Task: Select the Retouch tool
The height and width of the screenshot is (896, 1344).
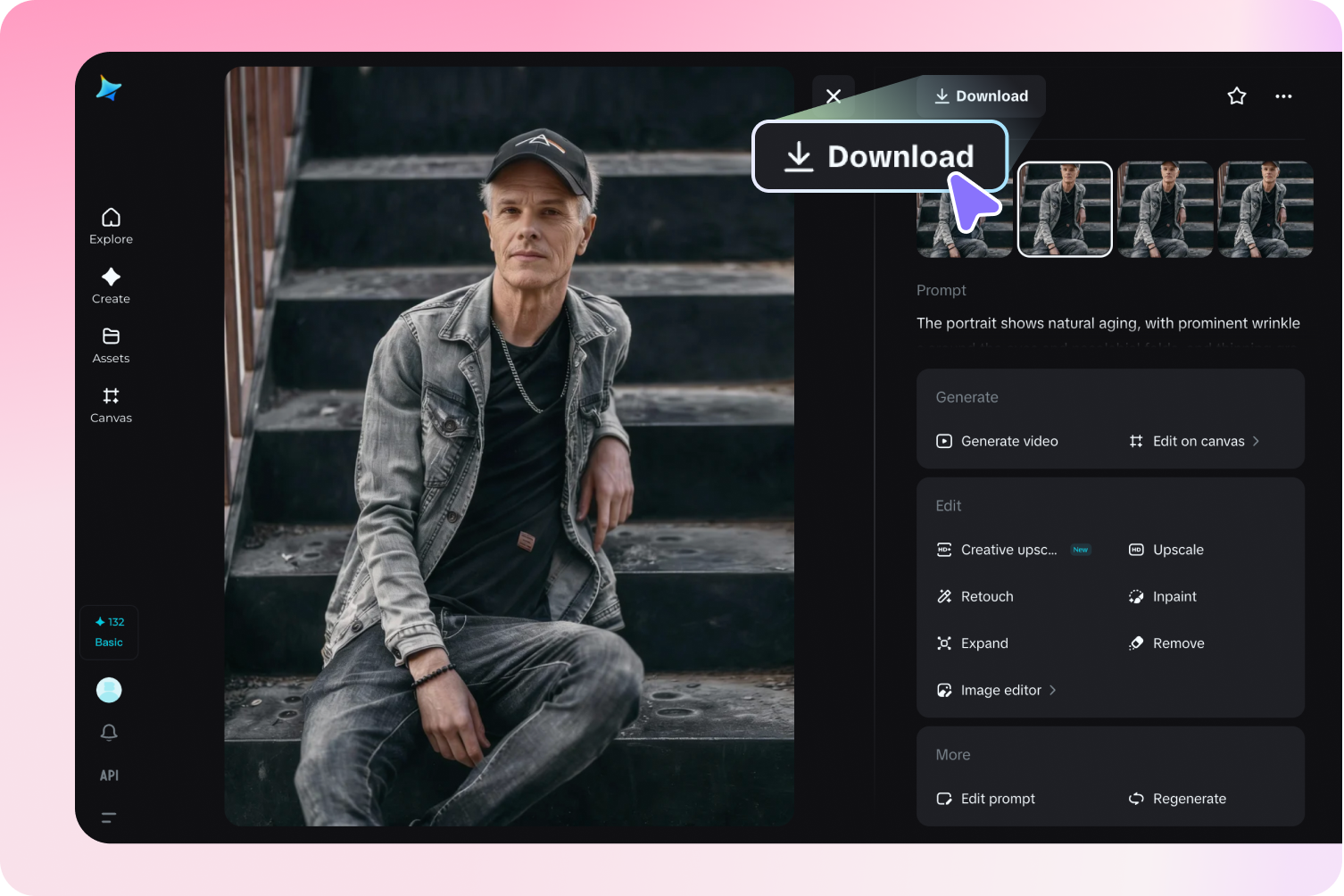Action: 986,596
